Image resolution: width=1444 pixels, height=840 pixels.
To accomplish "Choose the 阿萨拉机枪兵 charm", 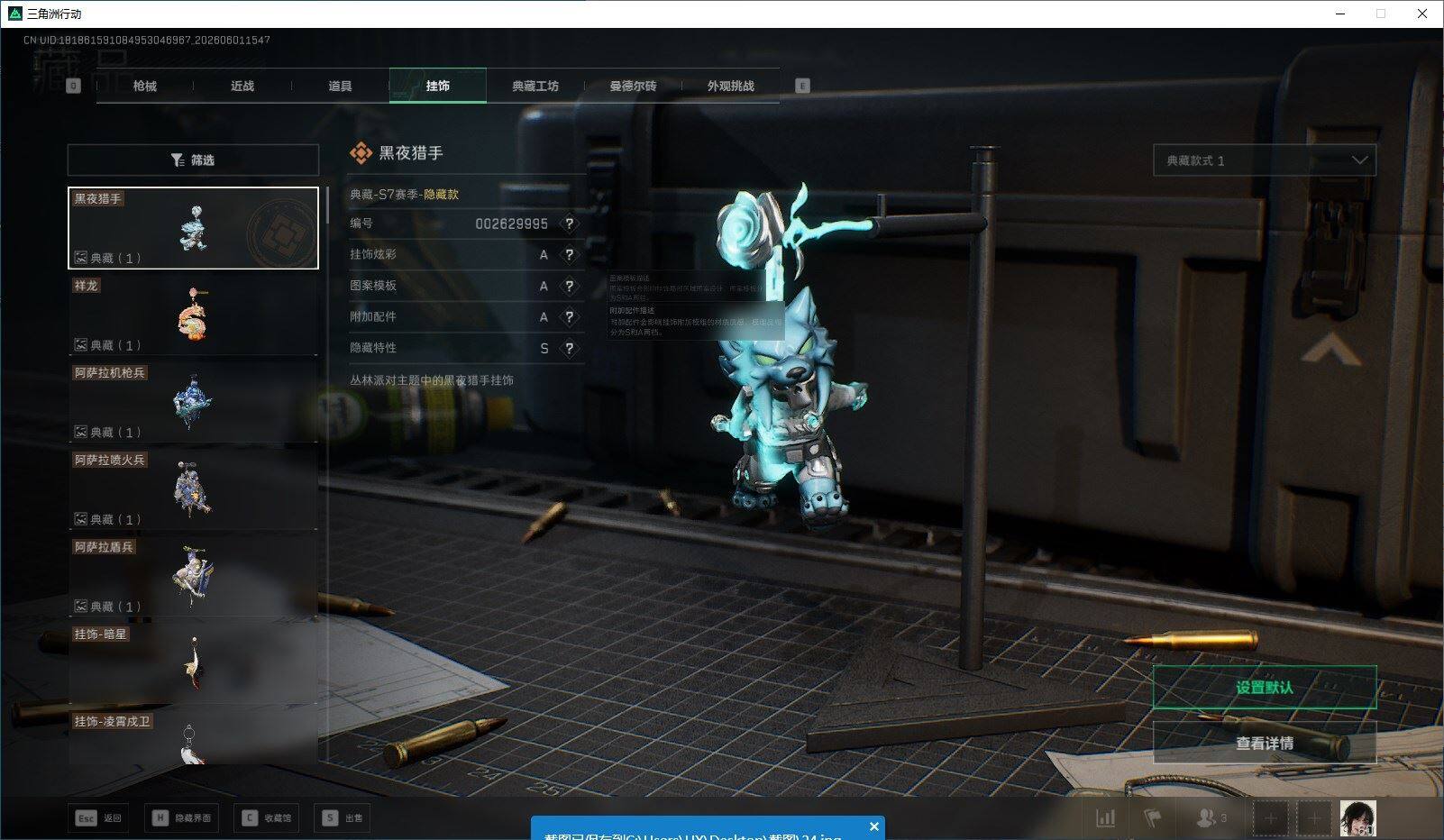I will pos(193,402).
